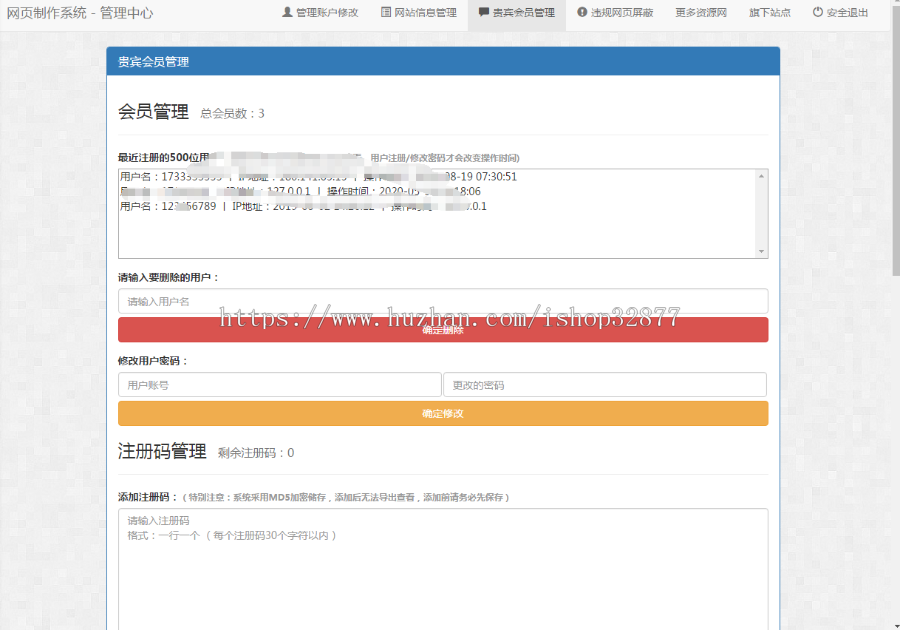Screen dimensions: 900x630
Task: Click 剩余注册码：0 text
Action: tap(256, 453)
